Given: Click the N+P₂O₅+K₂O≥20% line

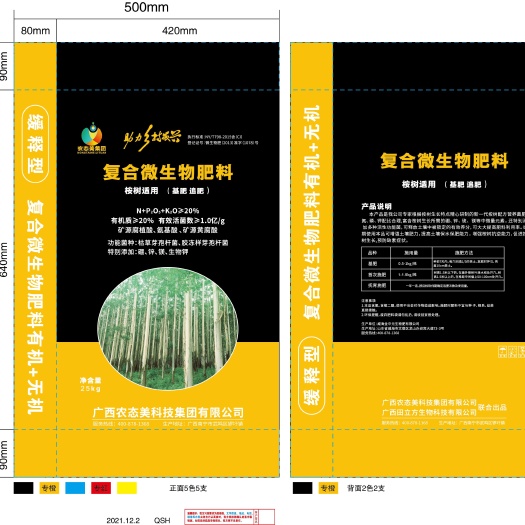Looking at the screenshot, I should [168, 211].
